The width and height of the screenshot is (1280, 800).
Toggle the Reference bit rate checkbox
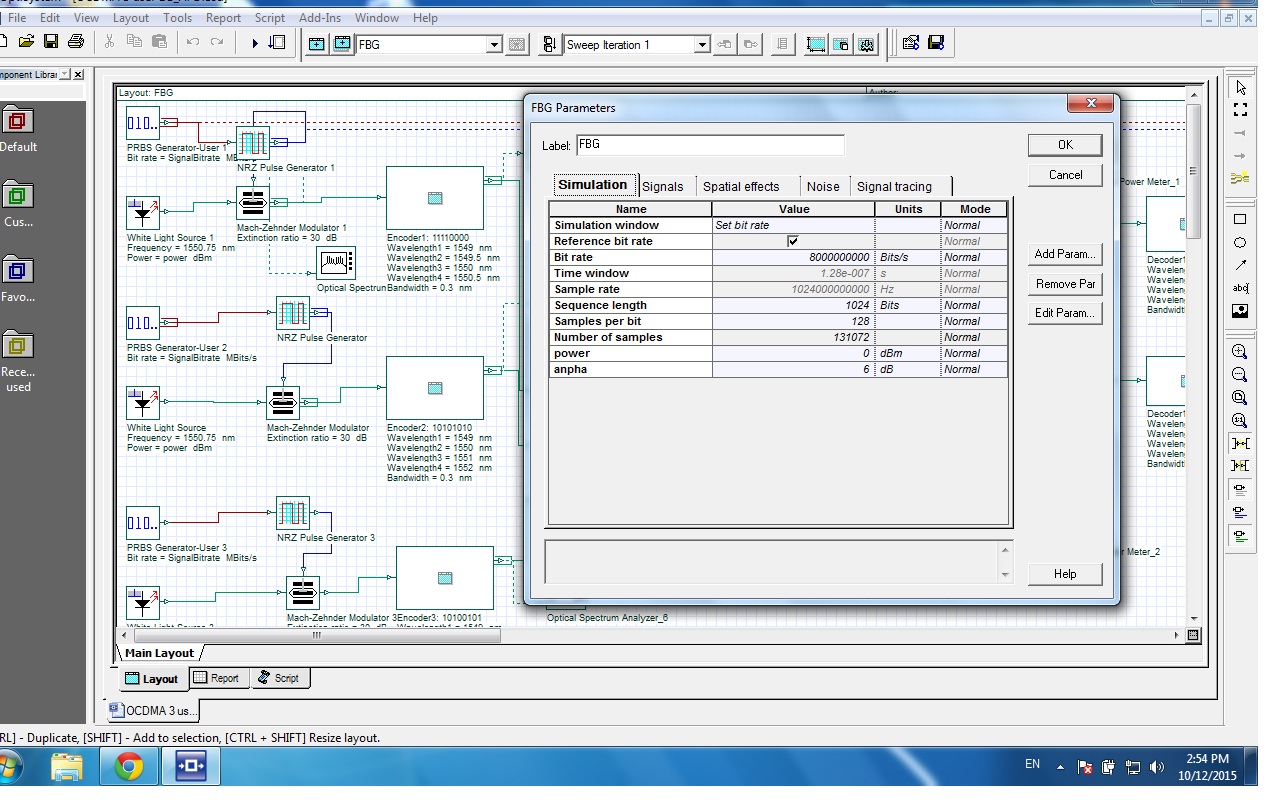coord(793,241)
